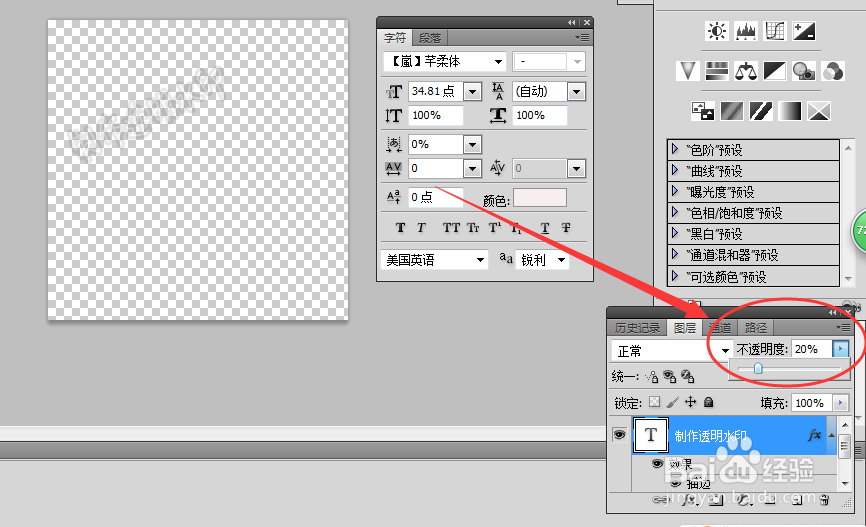Collapse the 制作透明水印 layer effects list
This screenshot has width=866, height=527.
(831, 435)
